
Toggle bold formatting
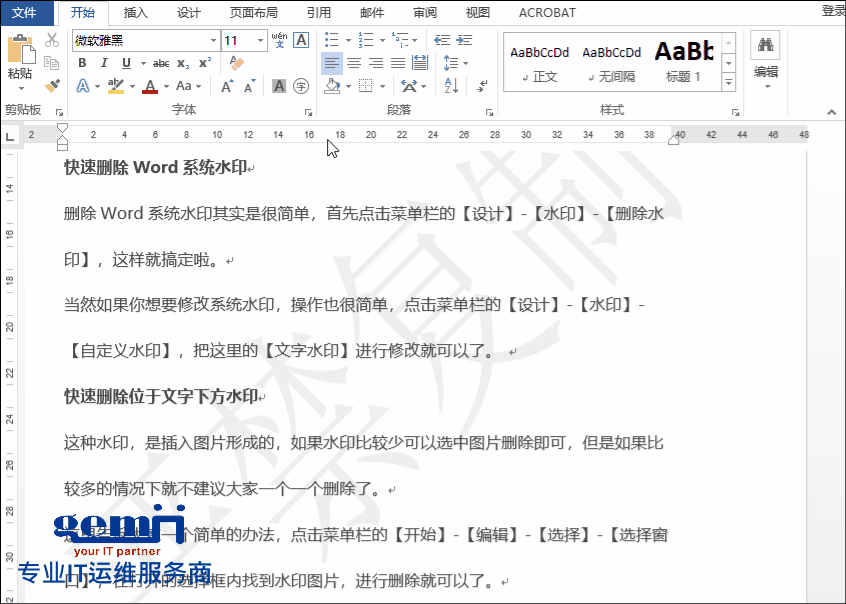[x=83, y=62]
